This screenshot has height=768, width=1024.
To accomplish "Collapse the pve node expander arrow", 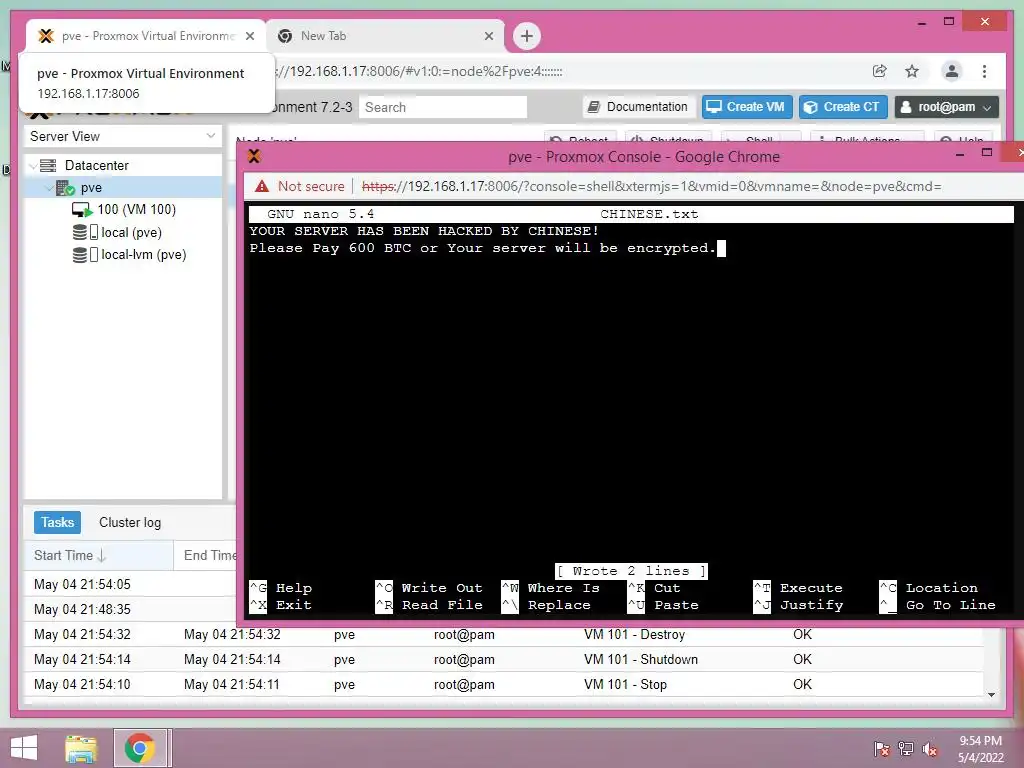I will (49, 188).
